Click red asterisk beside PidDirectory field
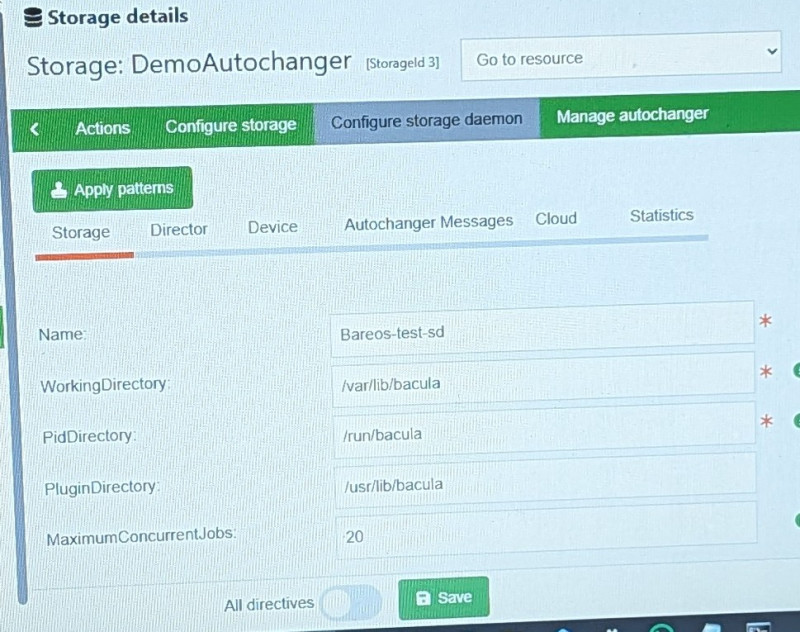Viewport: 800px width, 632px height. (766, 422)
